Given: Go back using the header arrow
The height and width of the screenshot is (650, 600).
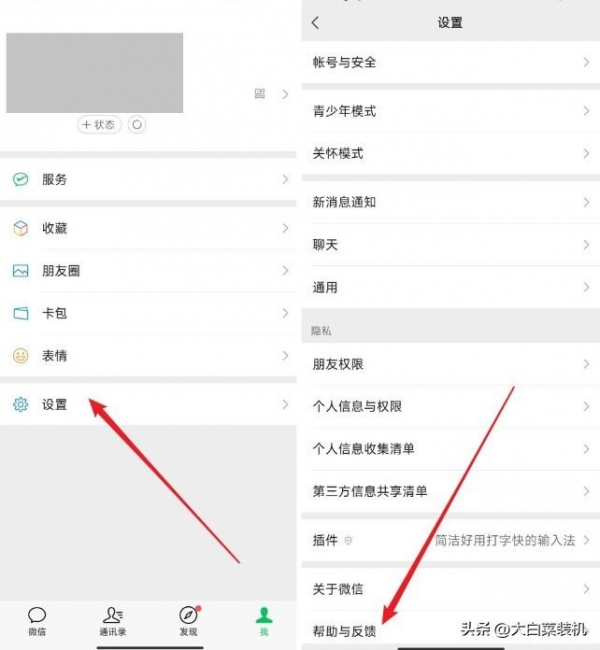Looking at the screenshot, I should (316, 22).
